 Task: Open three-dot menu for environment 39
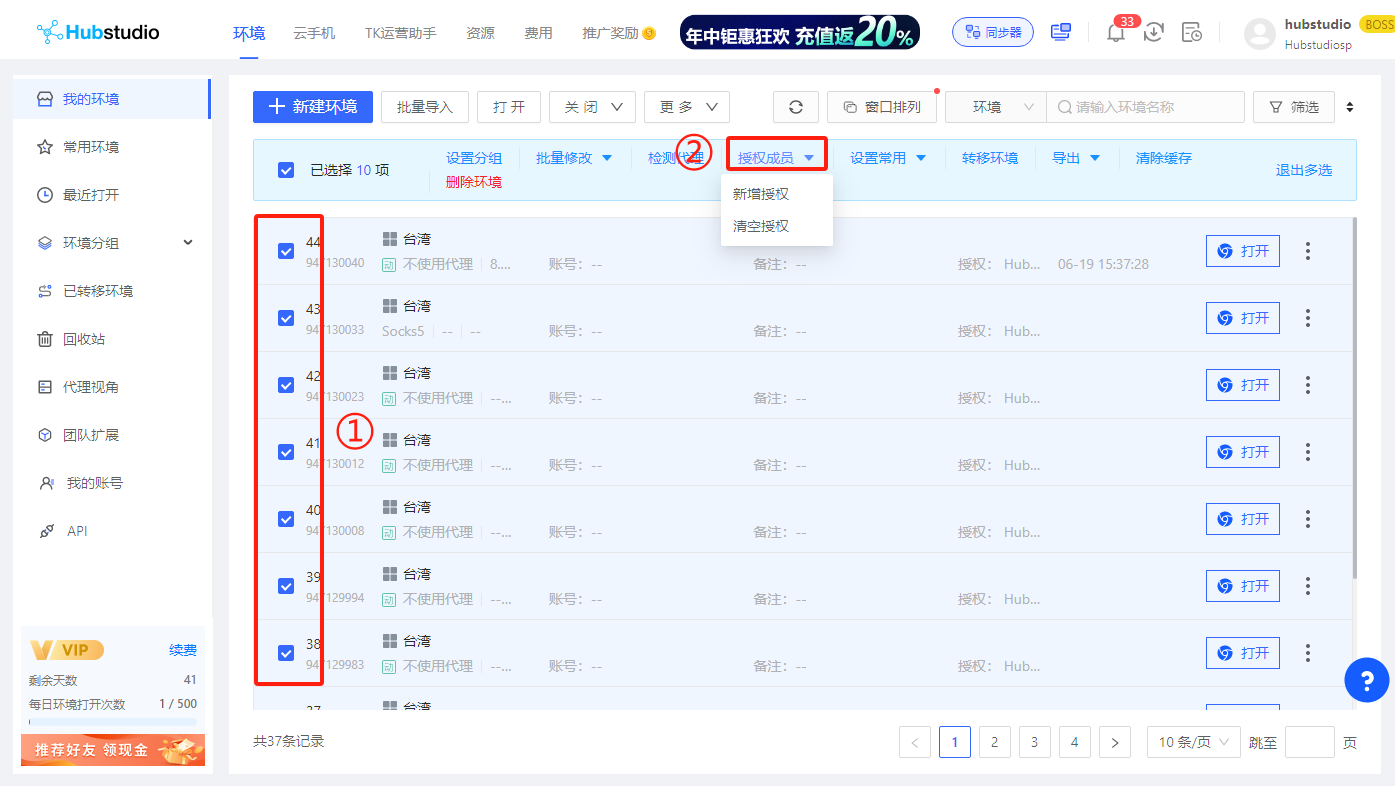tap(1308, 586)
